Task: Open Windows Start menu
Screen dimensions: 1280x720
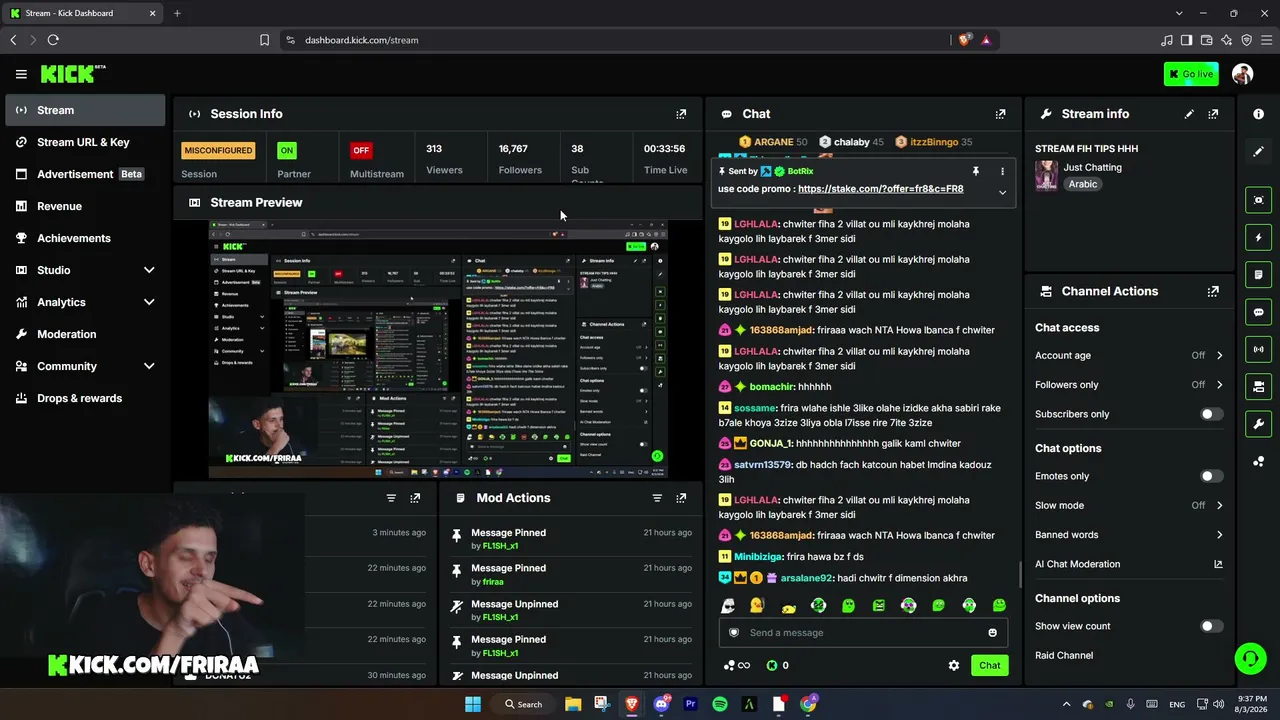Action: click(x=473, y=704)
